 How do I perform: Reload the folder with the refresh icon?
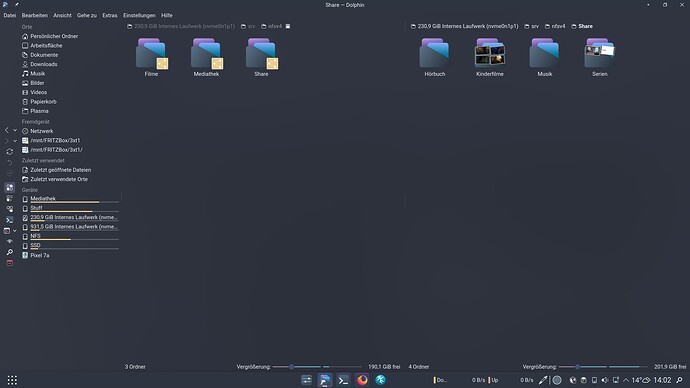pos(10,152)
